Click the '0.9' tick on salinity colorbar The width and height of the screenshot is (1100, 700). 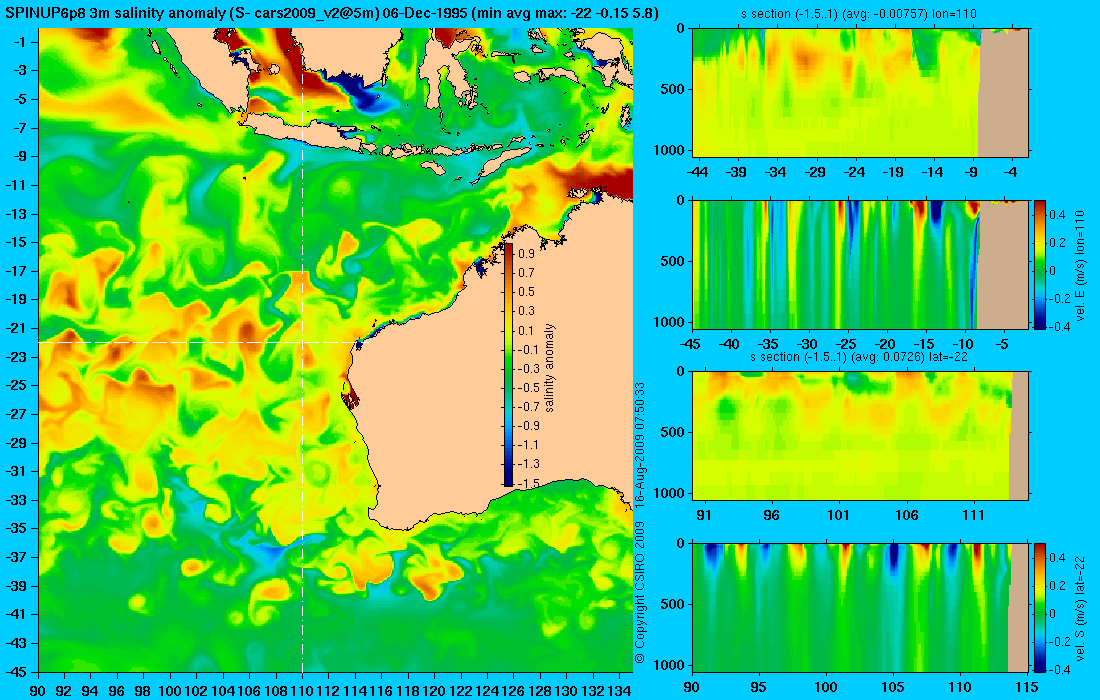[x=526, y=254]
